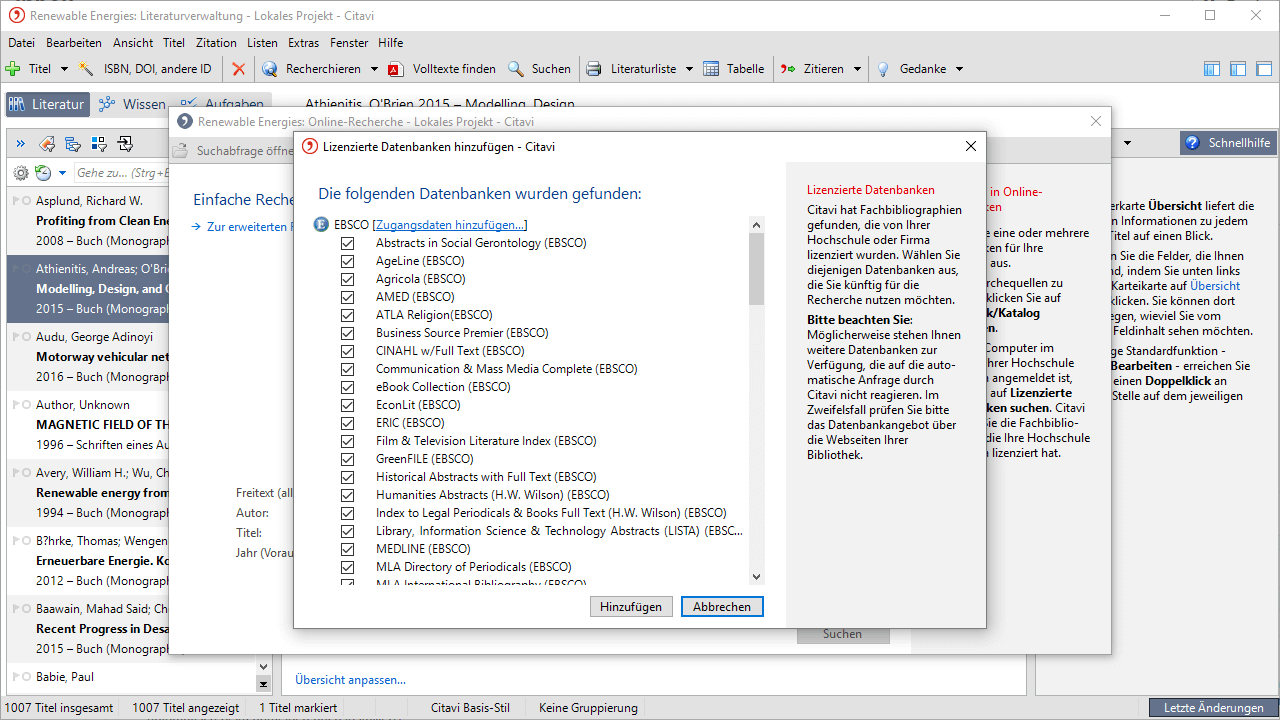The width and height of the screenshot is (1280, 720).
Task: Click the EBSCO provider icon in dialog
Action: pyautogui.click(x=322, y=225)
